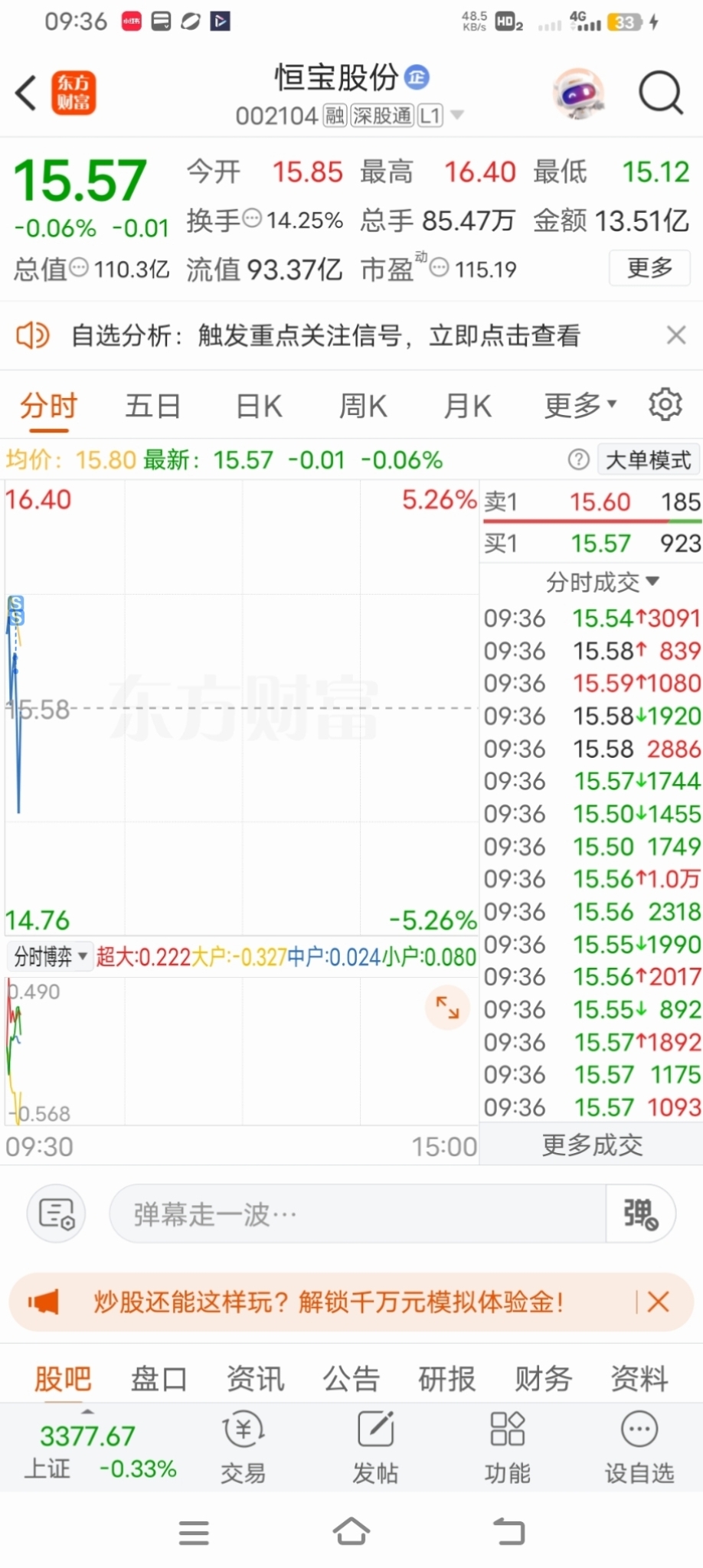Image resolution: width=703 pixels, height=1568 pixels.
Task: Switch to the 公告 tab
Action: (351, 1379)
